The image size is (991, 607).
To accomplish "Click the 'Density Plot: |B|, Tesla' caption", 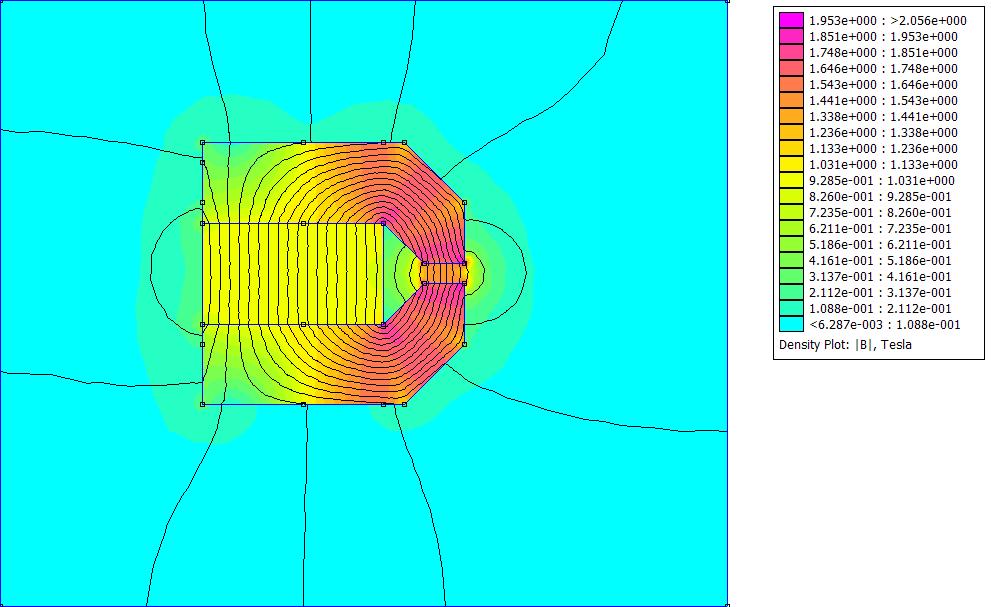I will (x=845, y=345).
